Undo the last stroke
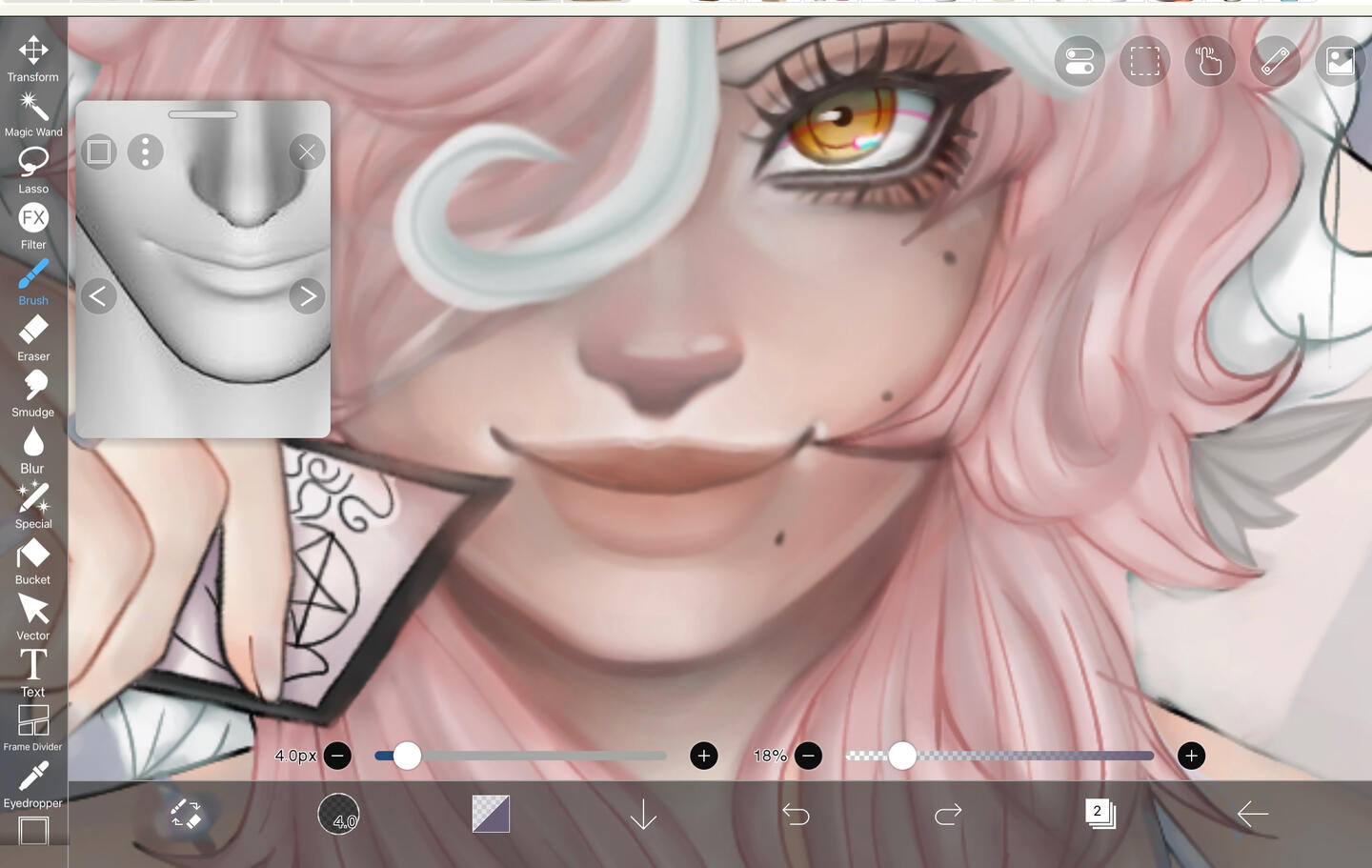 [796, 814]
